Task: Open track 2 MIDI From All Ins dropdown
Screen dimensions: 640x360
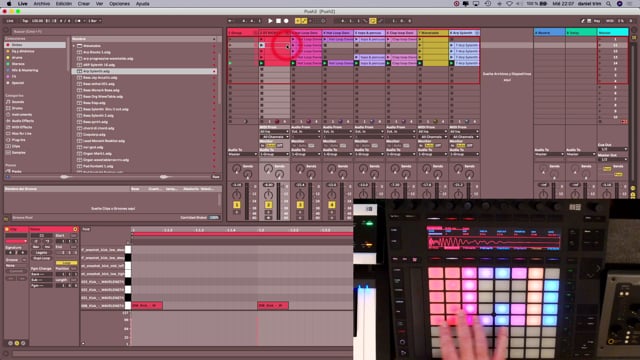Action: coord(274,132)
